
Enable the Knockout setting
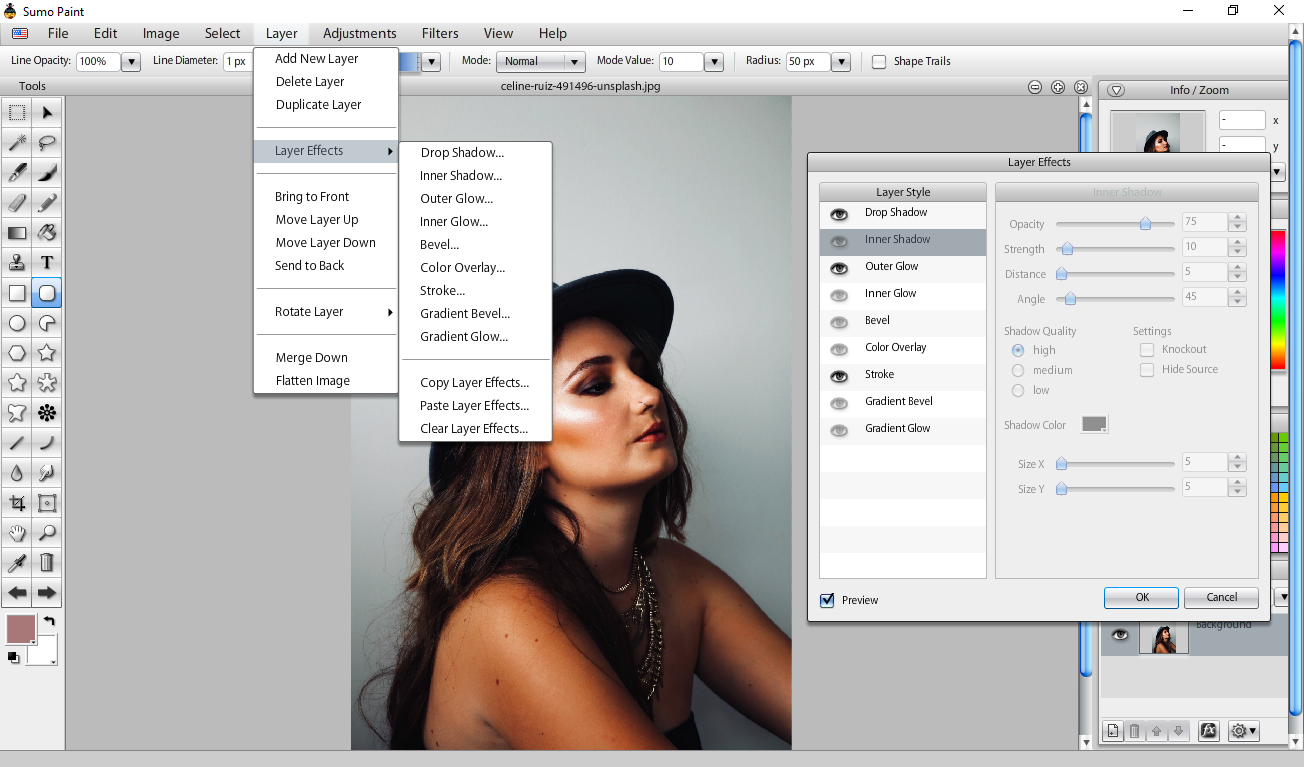point(1146,349)
